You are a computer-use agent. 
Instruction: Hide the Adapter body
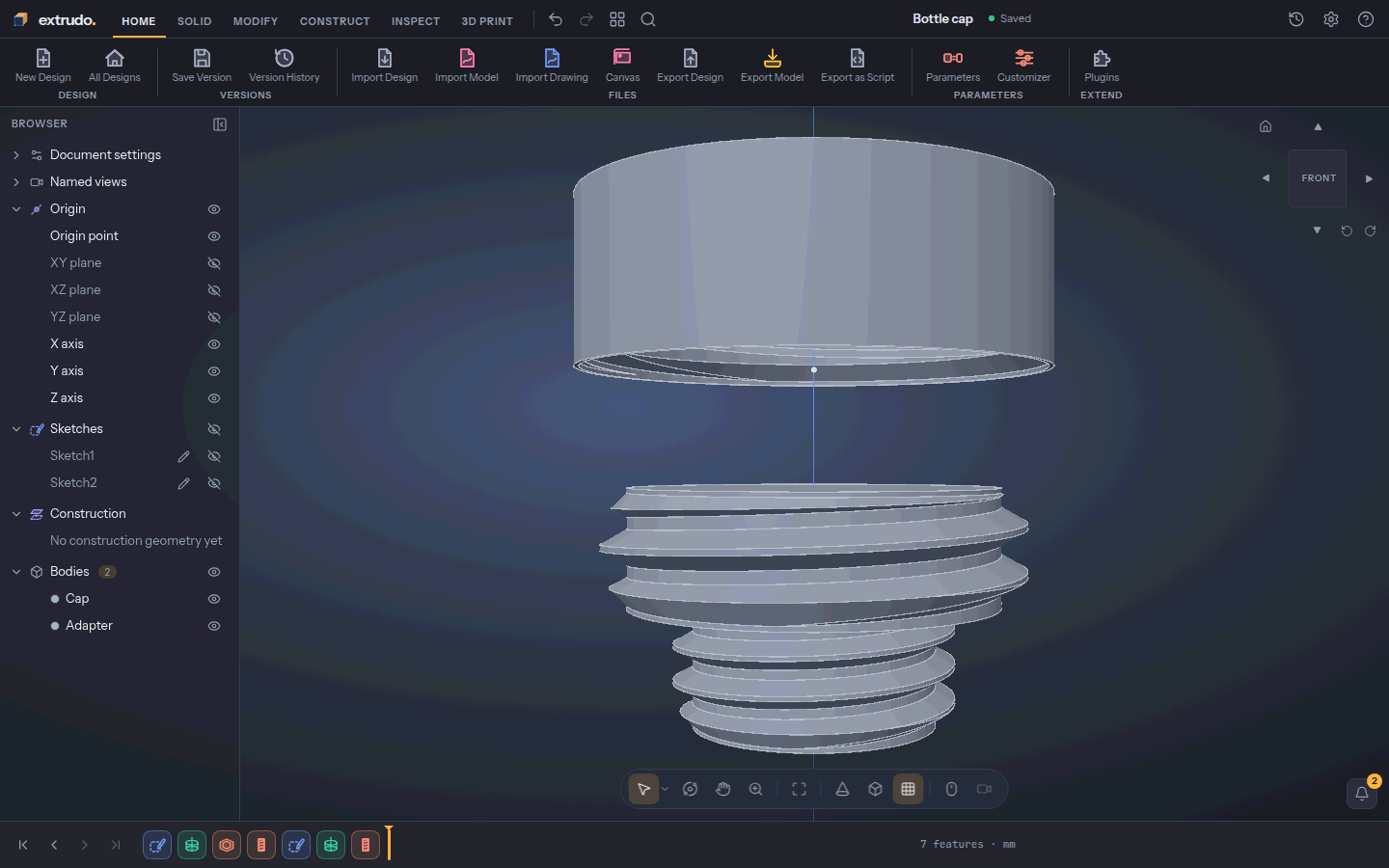pyautogui.click(x=214, y=626)
